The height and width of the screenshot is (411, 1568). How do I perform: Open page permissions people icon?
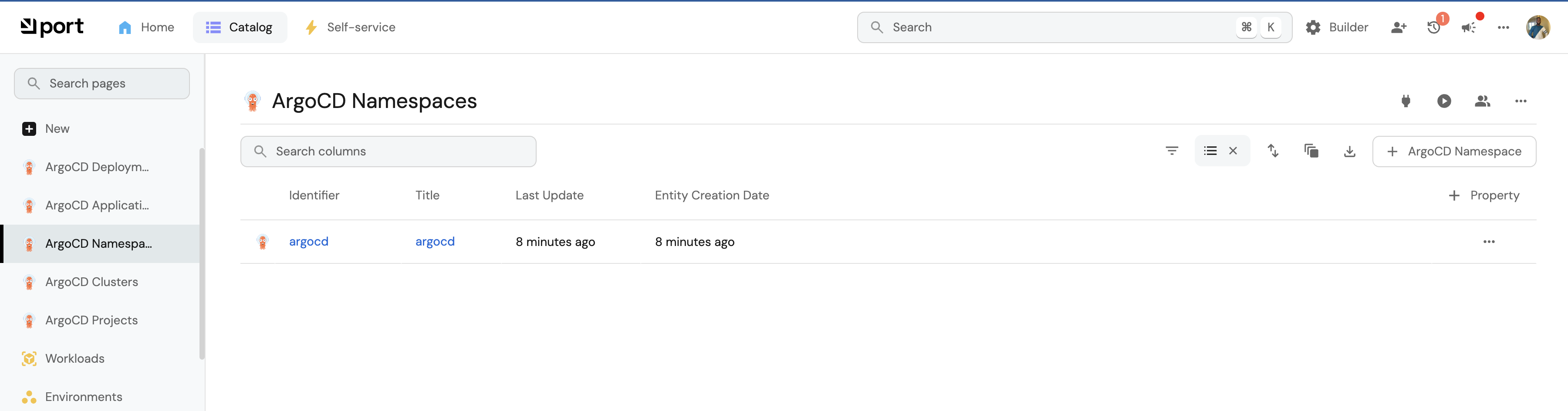click(1482, 101)
